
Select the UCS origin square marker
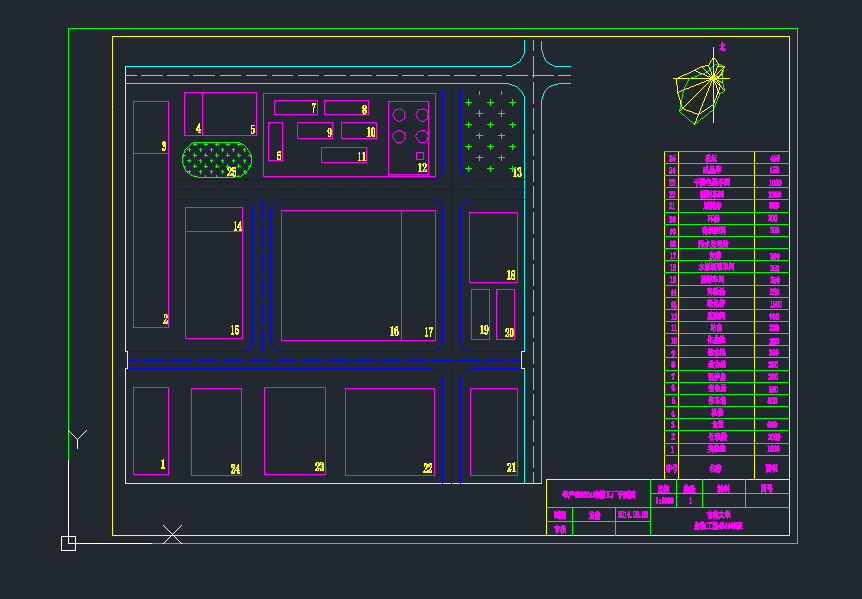(68, 543)
